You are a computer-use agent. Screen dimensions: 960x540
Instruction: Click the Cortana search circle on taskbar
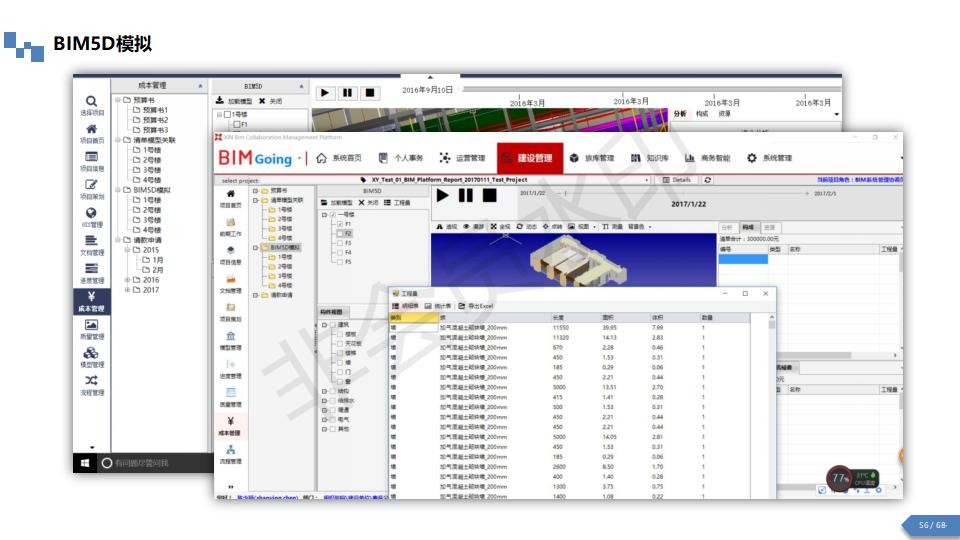pos(107,463)
